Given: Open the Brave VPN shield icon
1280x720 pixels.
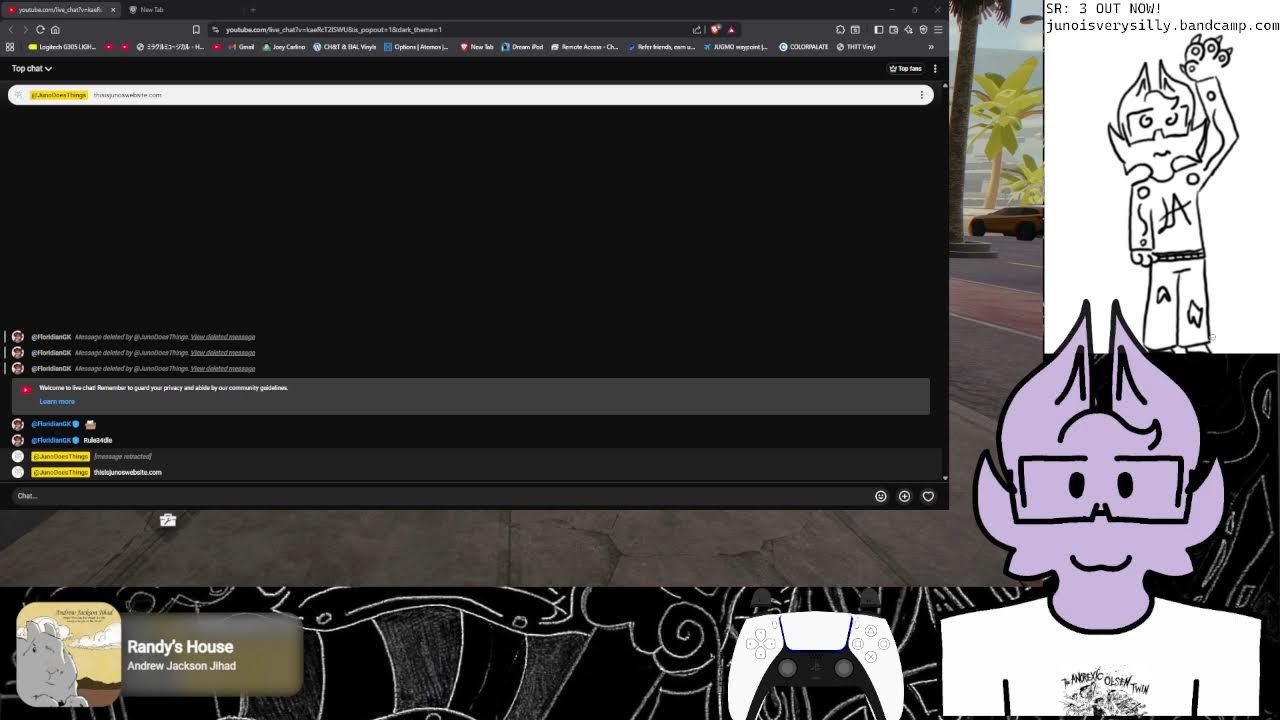Looking at the screenshot, I should 923,29.
